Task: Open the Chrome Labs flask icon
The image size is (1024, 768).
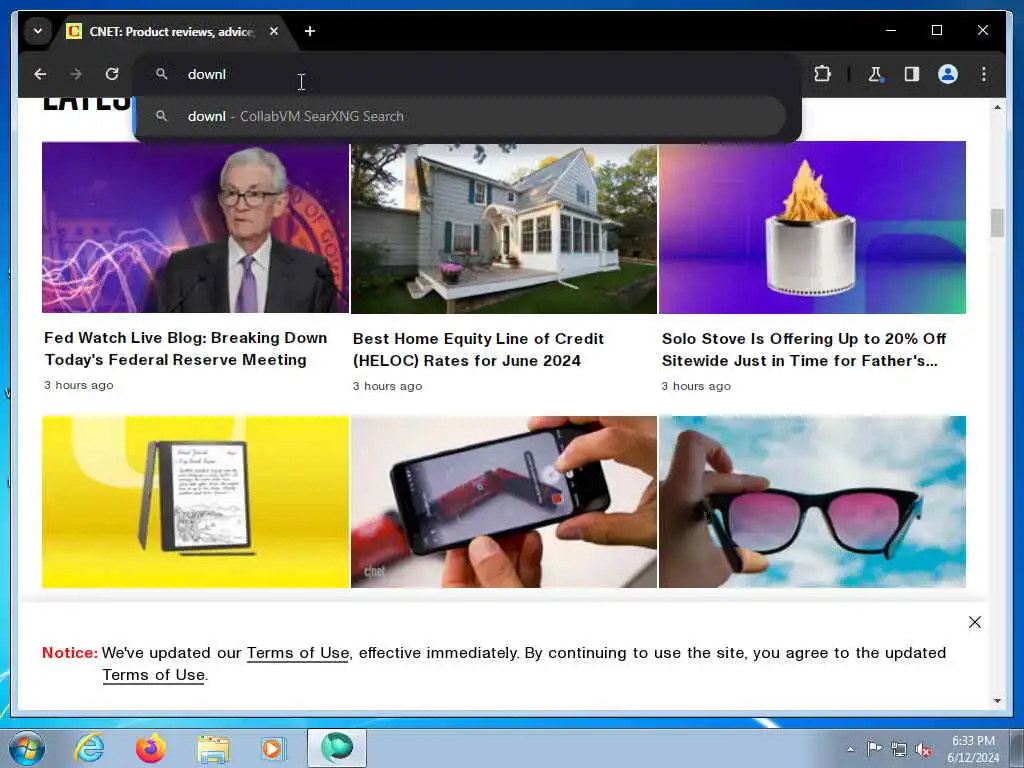Action: (875, 74)
